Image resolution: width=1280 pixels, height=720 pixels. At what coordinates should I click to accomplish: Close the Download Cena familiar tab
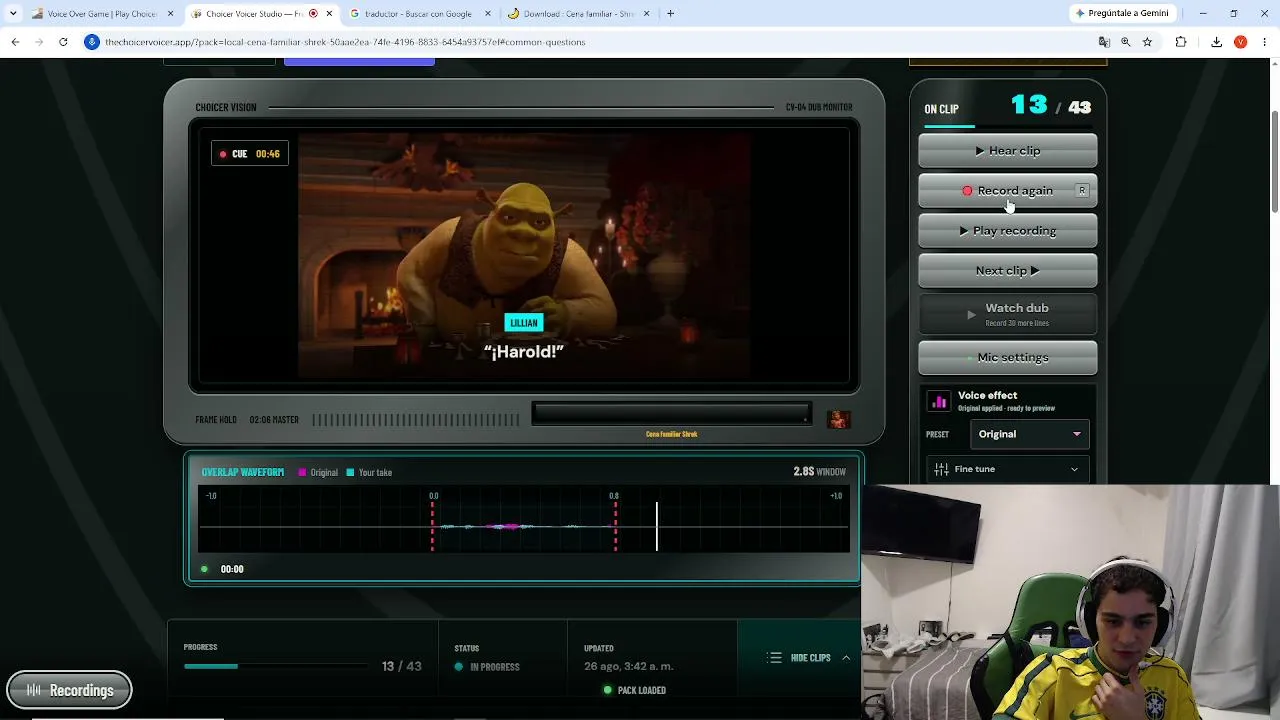(x=647, y=14)
